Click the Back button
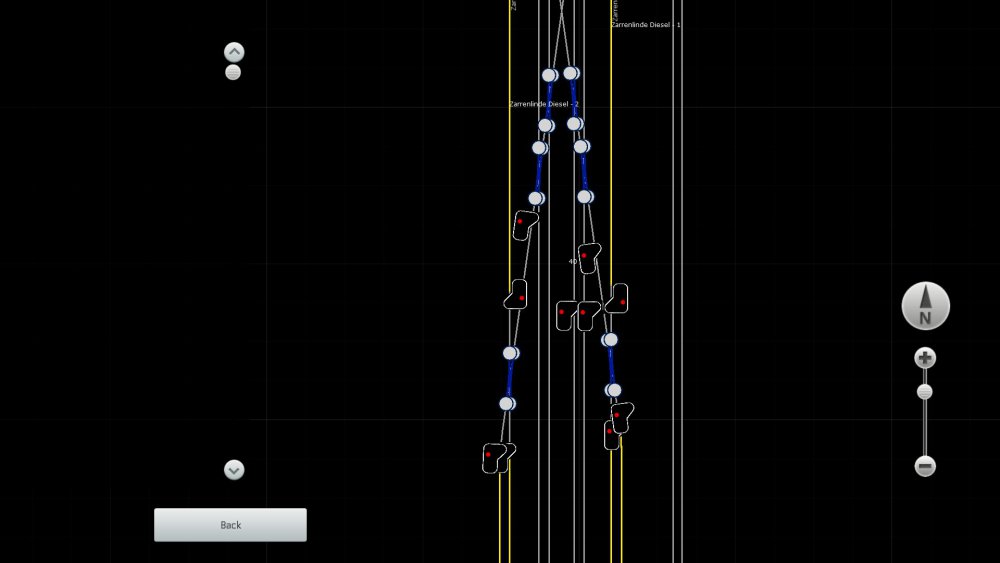The width and height of the screenshot is (1000, 563). 230,525
